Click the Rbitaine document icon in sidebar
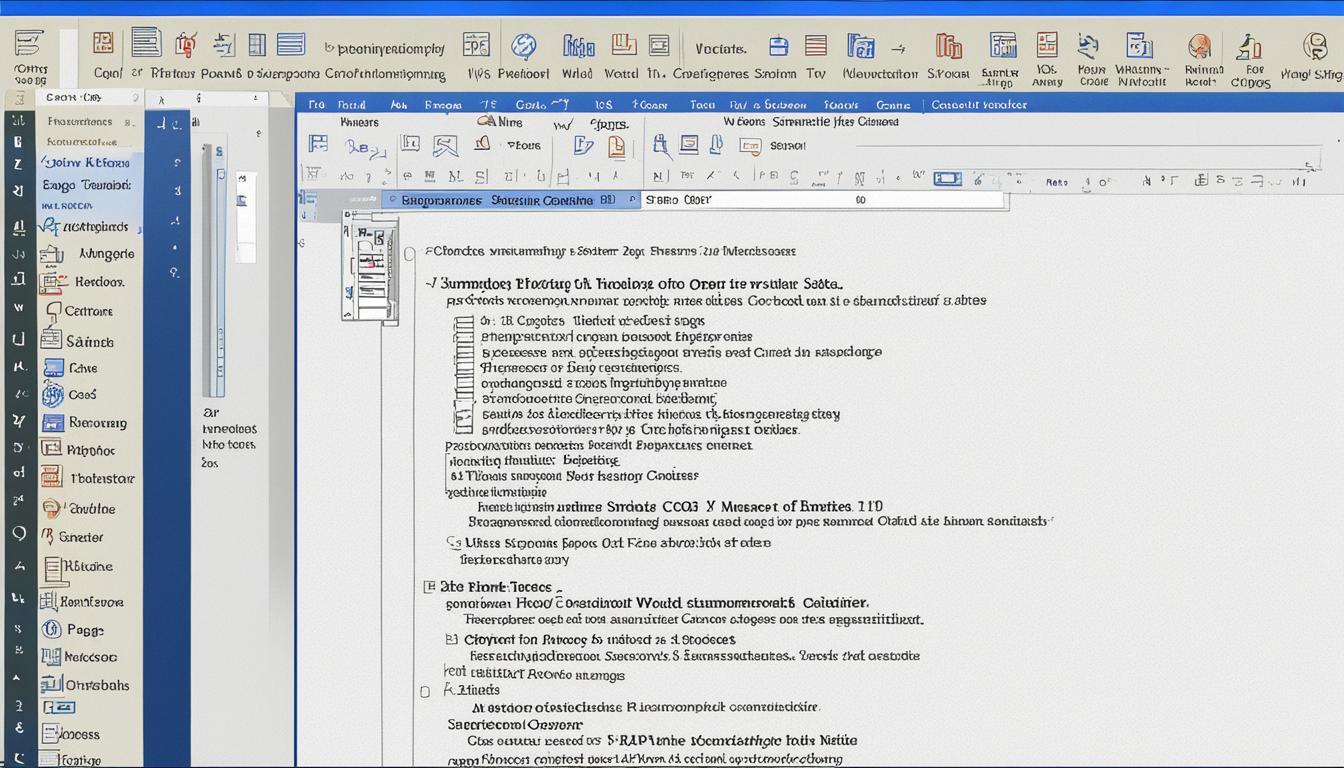1344x768 pixels. coord(52,567)
